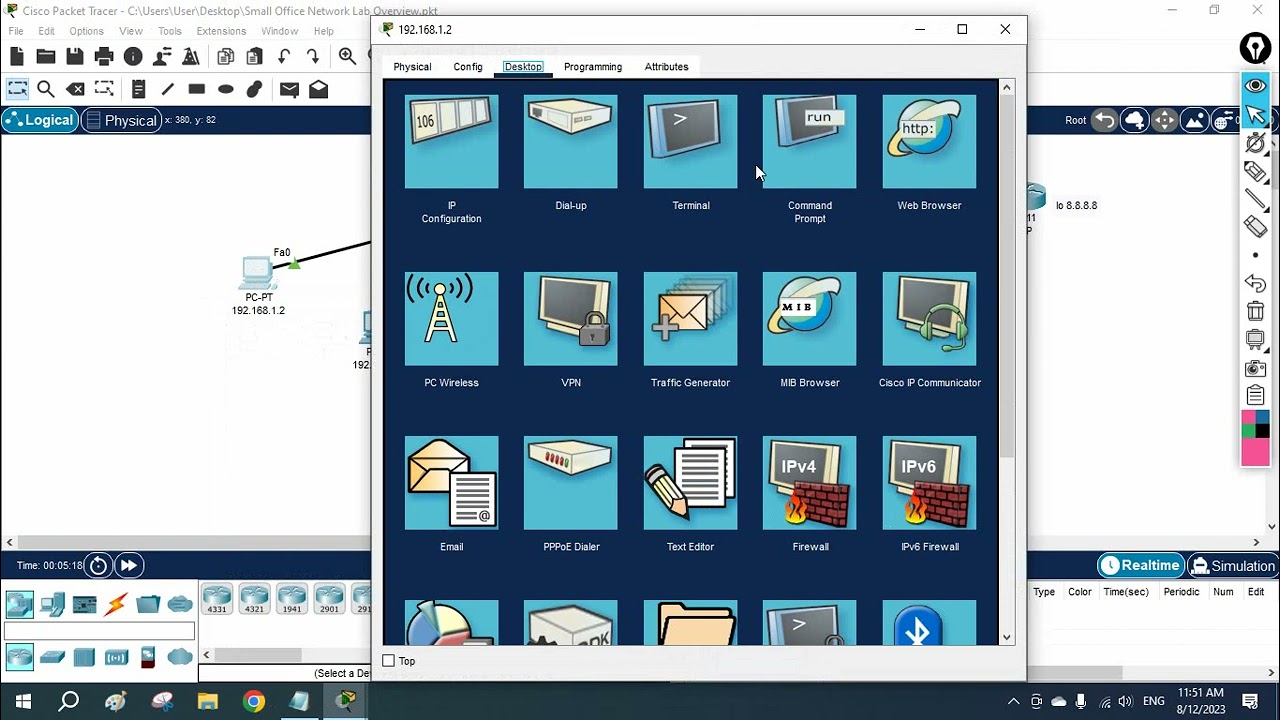Click the device search input field
Viewport: 1280px width, 720px height.
tap(99, 632)
